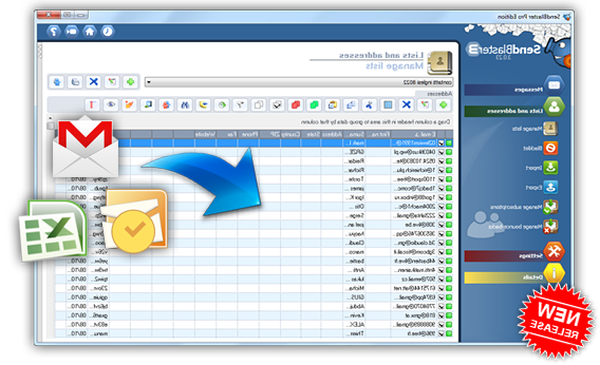Click the red cube icon in Addresses toolbar
This screenshot has height=365, width=600.
pos(295,104)
